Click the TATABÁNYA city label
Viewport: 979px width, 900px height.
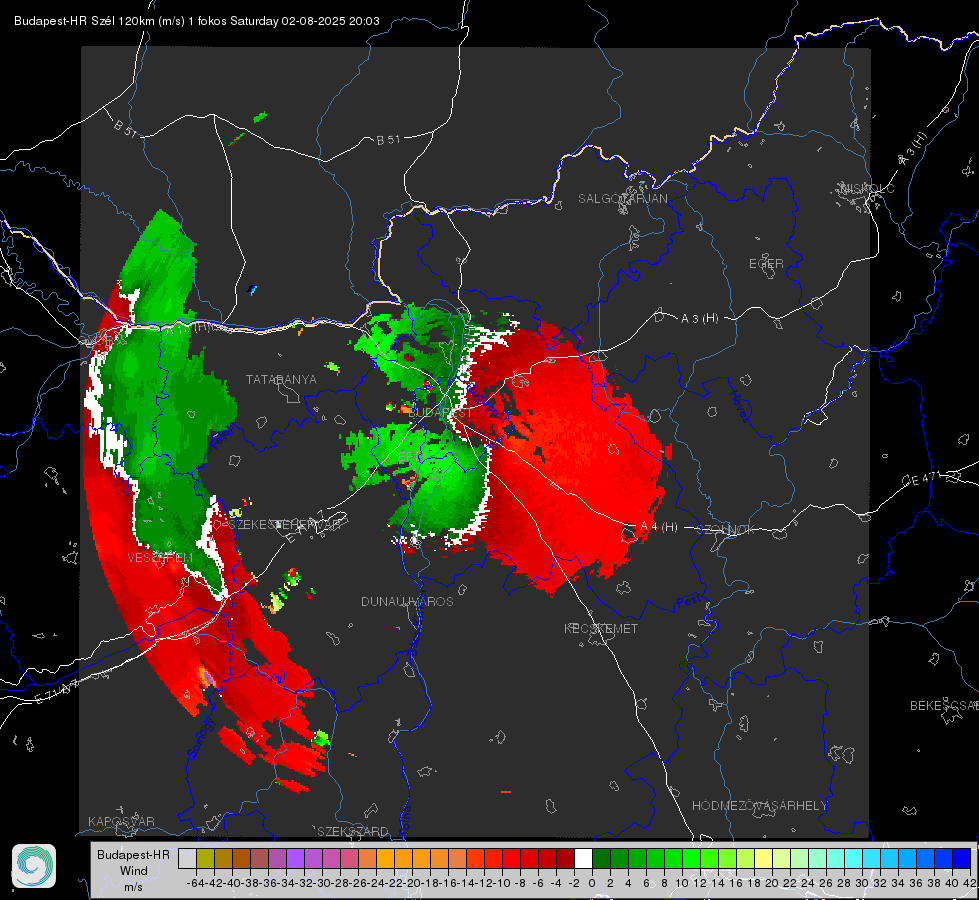pos(281,380)
